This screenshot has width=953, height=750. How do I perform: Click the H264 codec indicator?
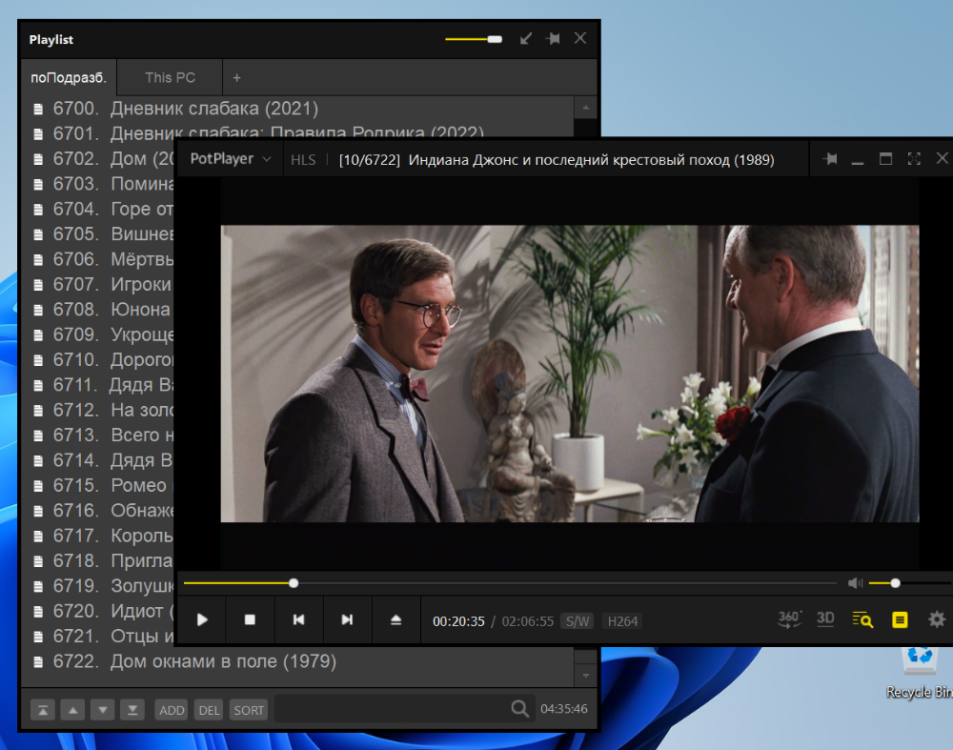622,621
